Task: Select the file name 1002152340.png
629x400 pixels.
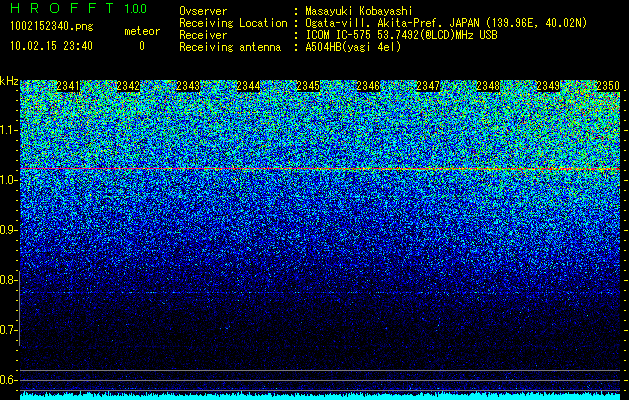Action: pyautogui.click(x=52, y=27)
